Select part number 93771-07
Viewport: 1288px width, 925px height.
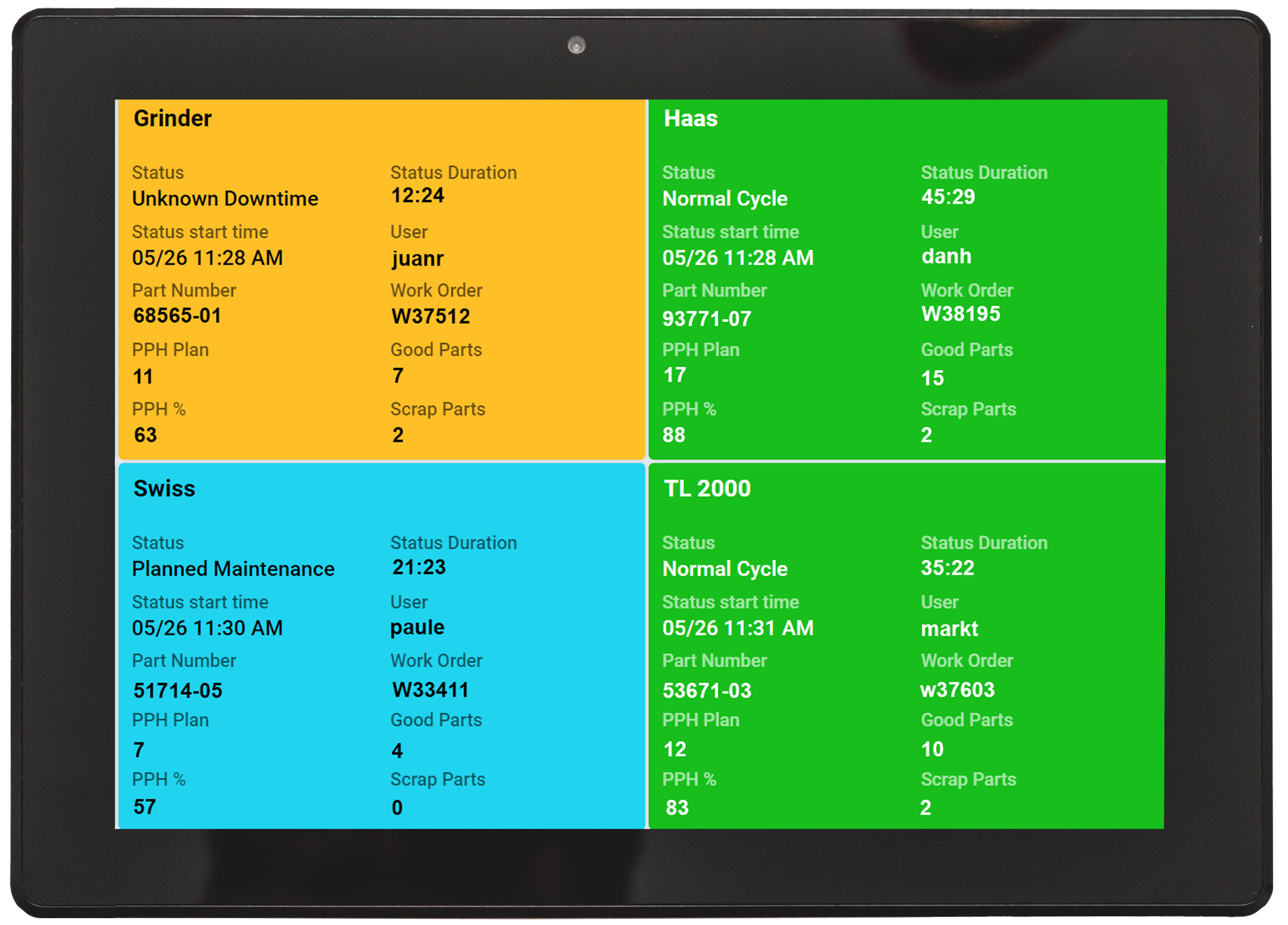tap(706, 318)
